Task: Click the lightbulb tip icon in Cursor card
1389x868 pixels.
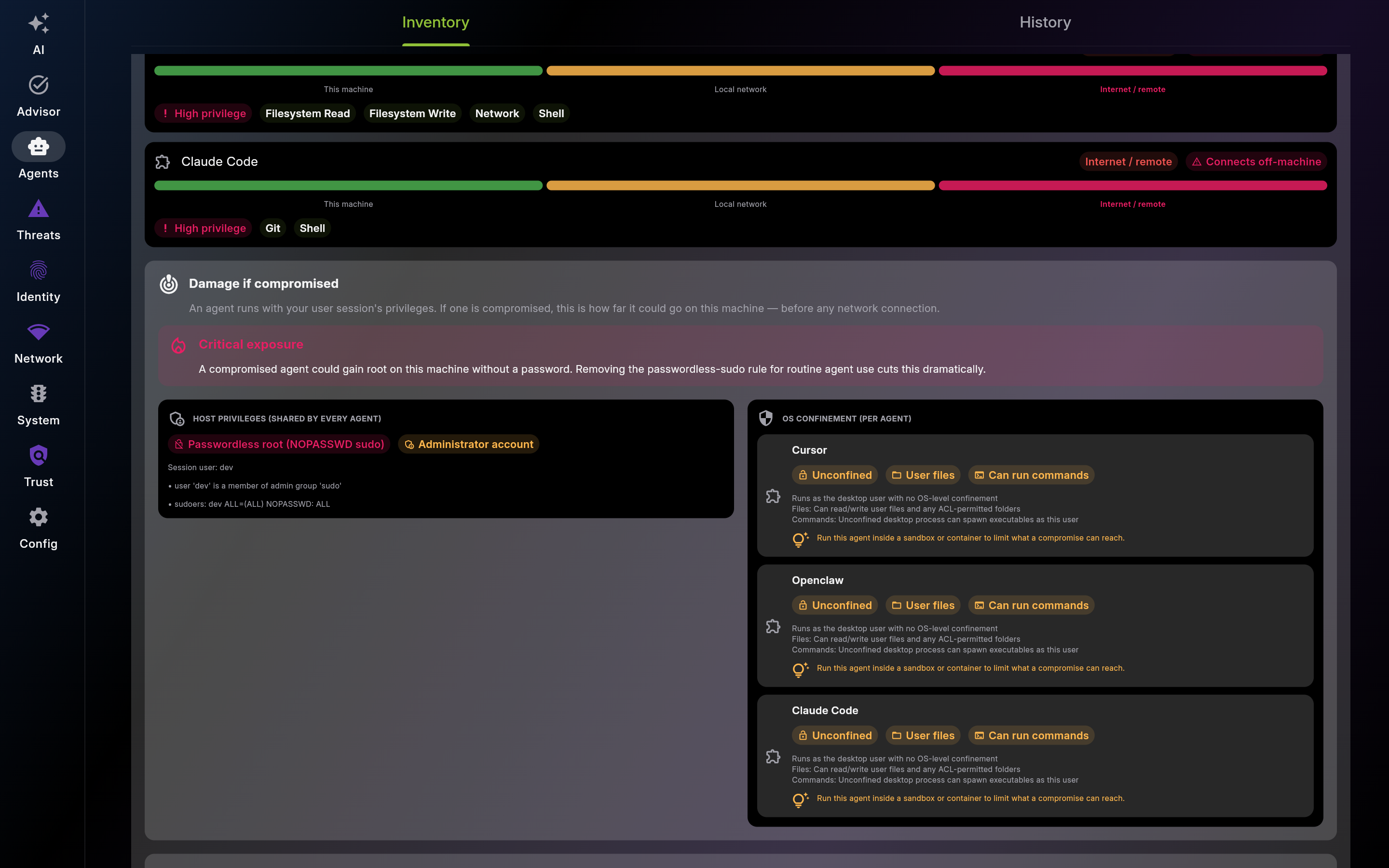Action: (800, 540)
